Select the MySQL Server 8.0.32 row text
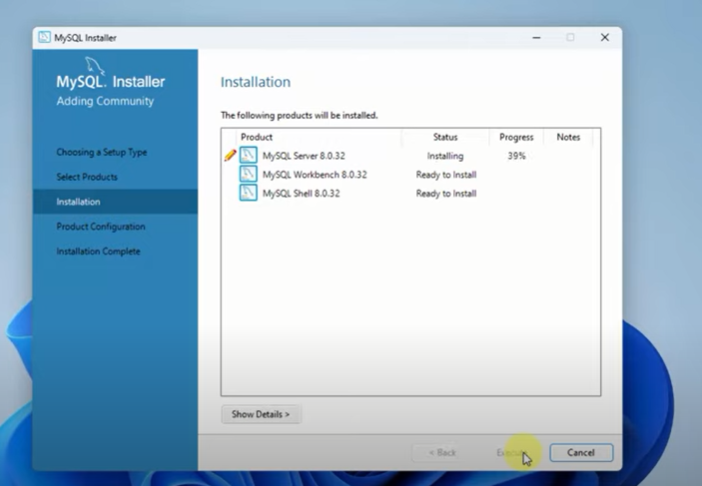Image resolution: width=702 pixels, height=486 pixels. [x=304, y=156]
